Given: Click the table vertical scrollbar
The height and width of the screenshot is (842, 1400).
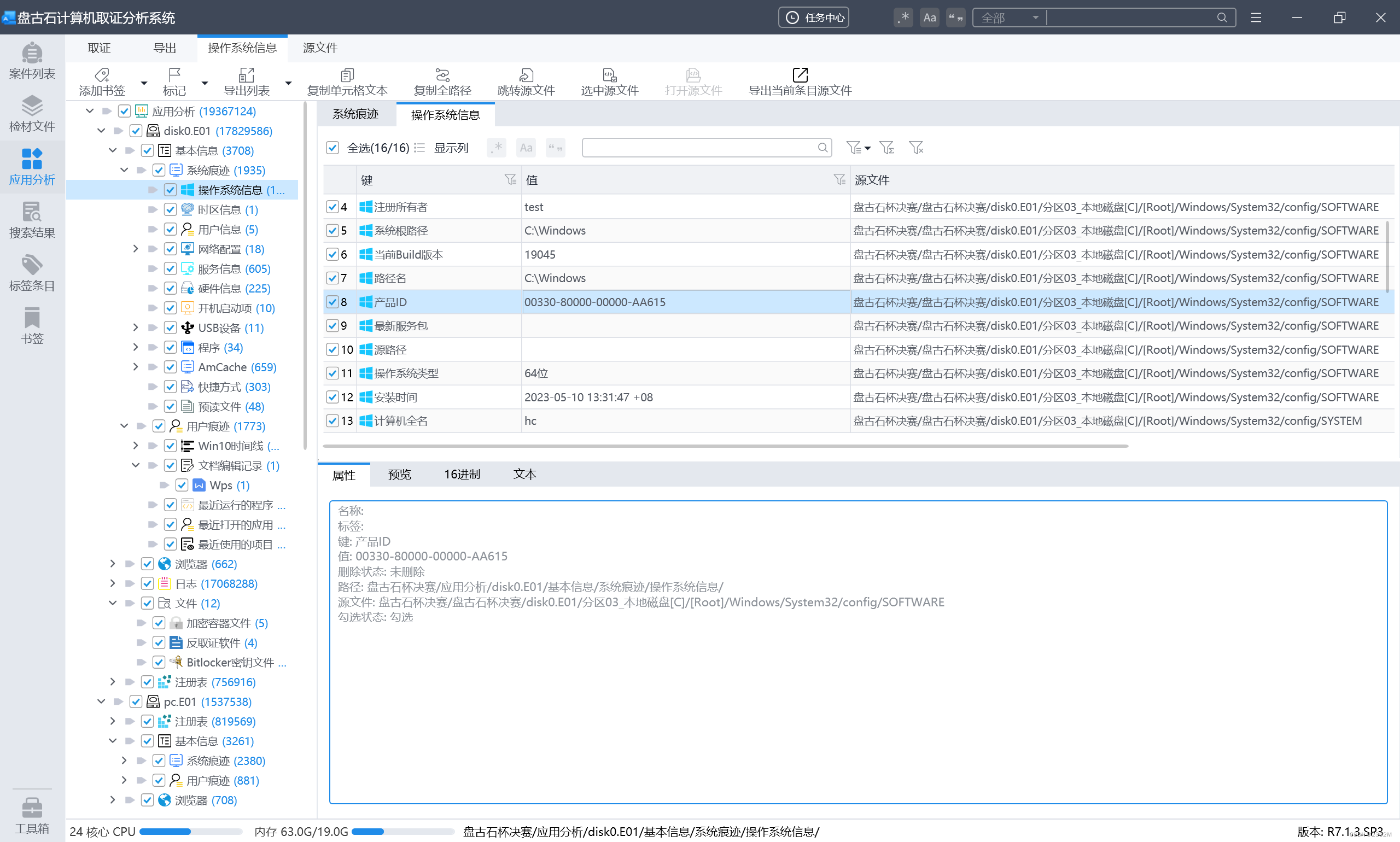Looking at the screenshot, I should click(x=1387, y=256).
